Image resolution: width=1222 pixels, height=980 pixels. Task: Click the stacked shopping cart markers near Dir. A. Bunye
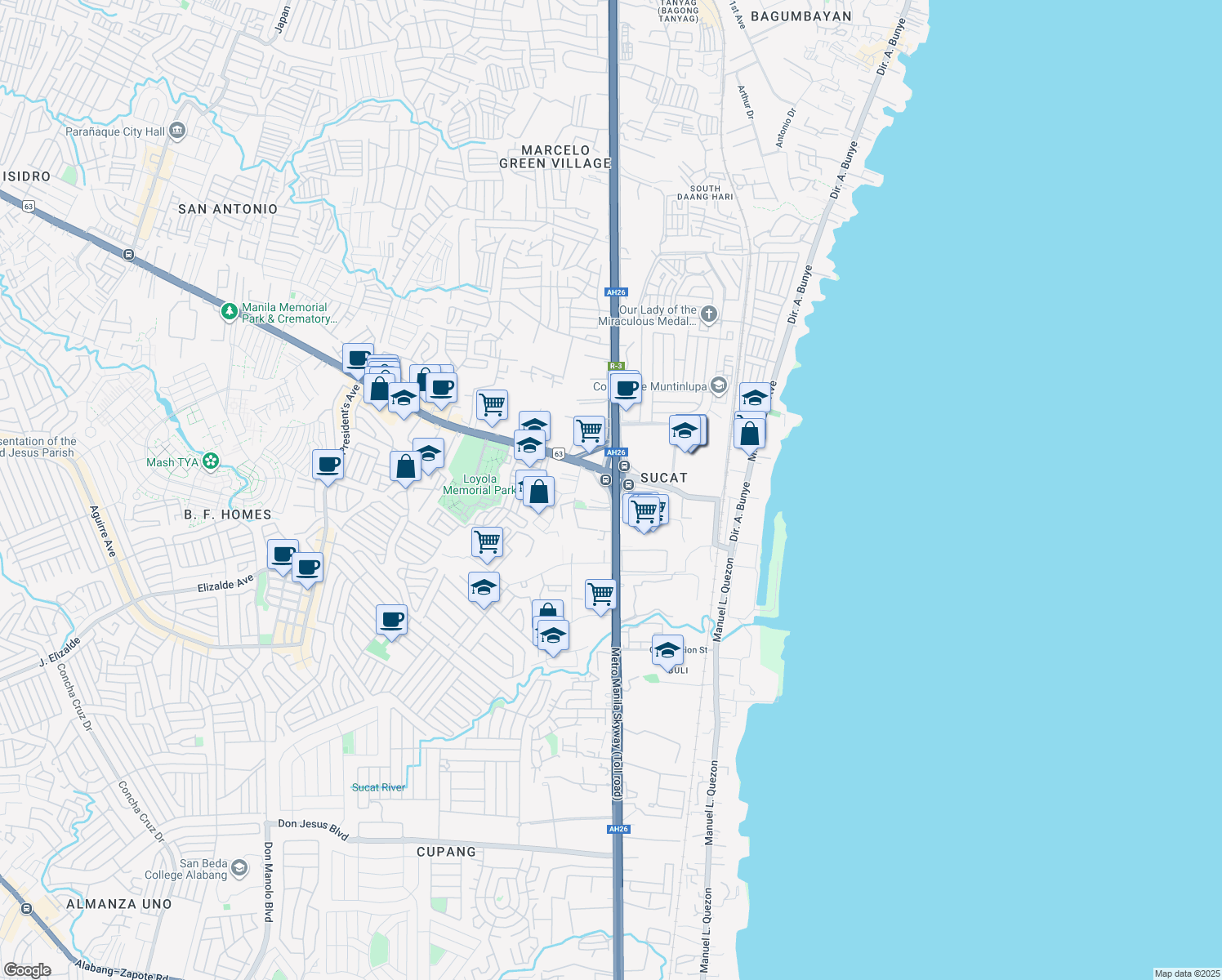coord(645,510)
